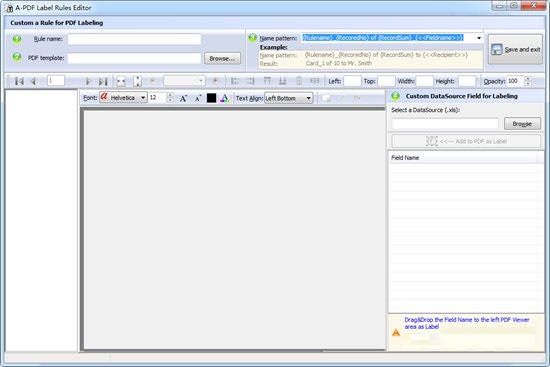Align selected labels to right edge
550x367 pixels.
250,81
